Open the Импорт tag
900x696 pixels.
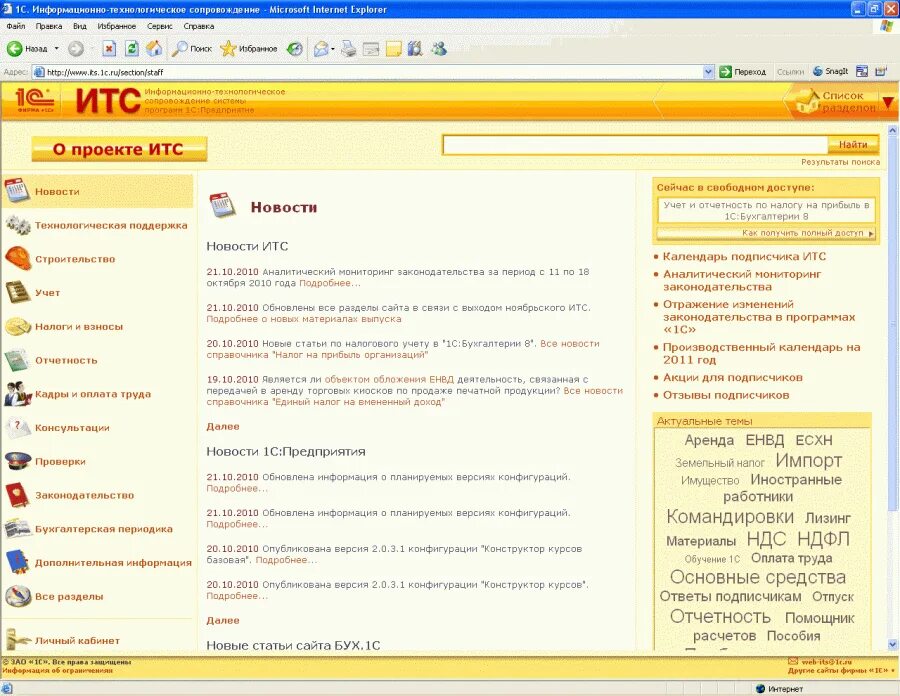coord(808,460)
